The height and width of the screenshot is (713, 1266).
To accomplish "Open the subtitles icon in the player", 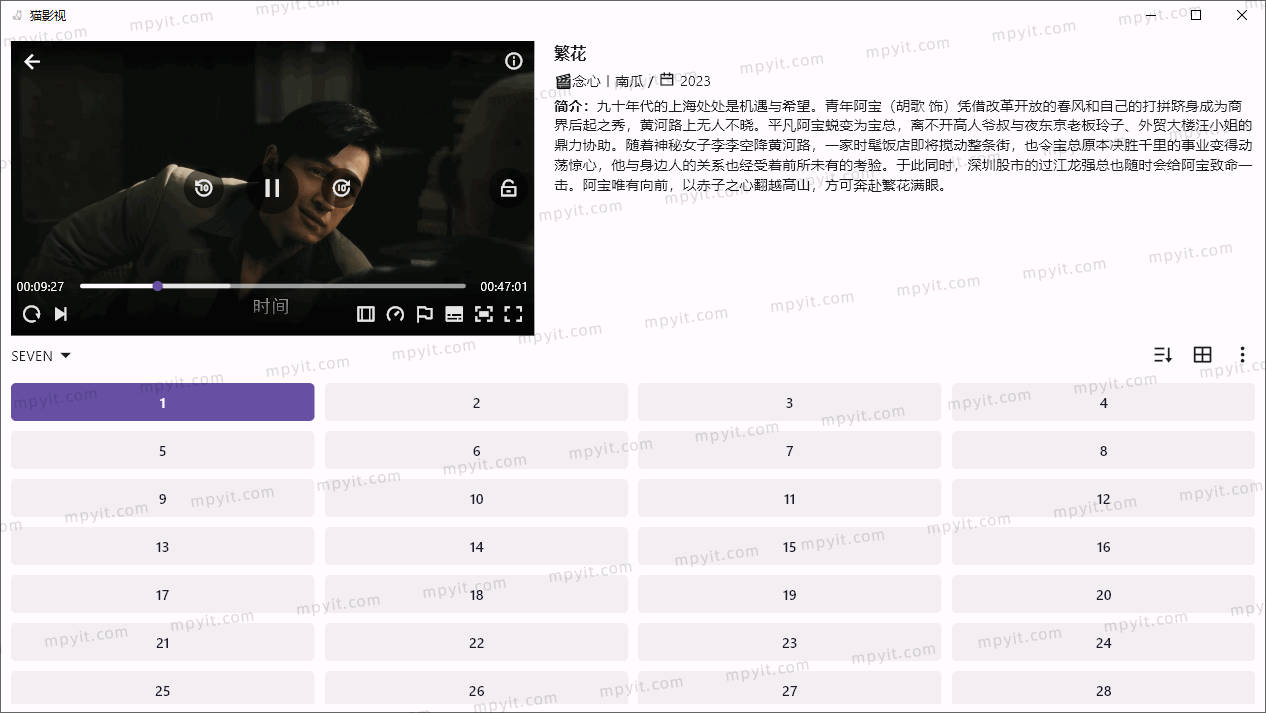I will pyautogui.click(x=454, y=314).
